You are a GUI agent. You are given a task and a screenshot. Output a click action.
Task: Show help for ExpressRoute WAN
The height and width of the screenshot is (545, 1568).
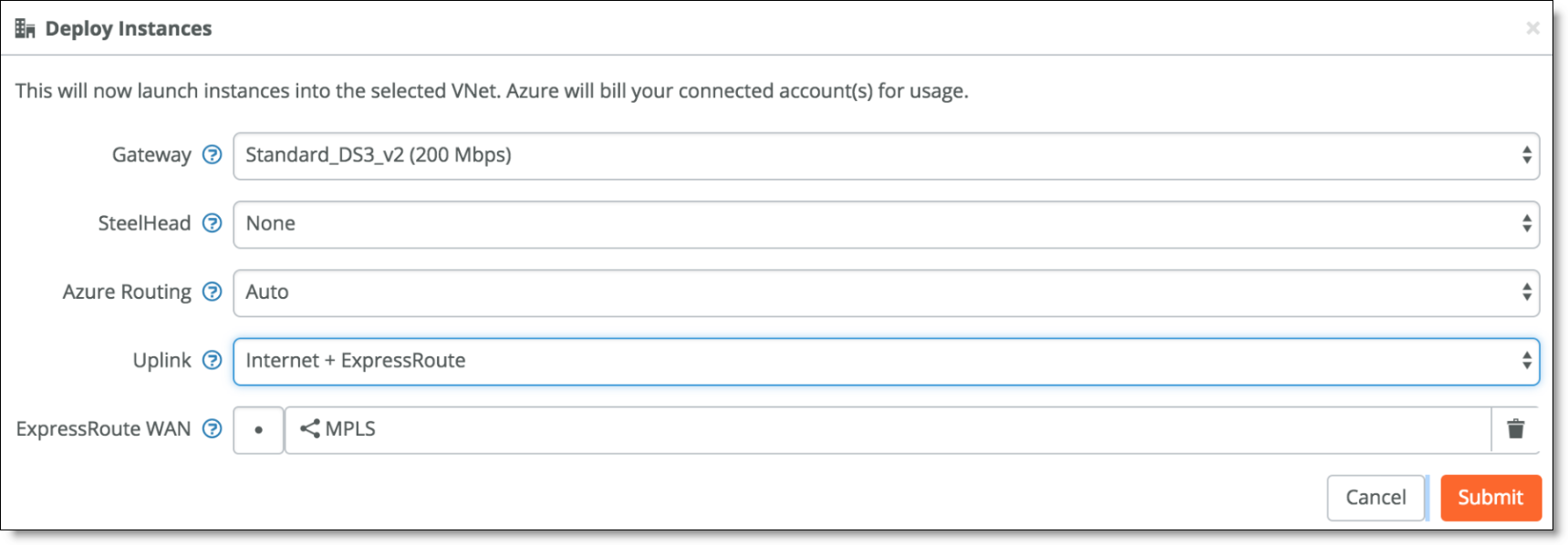(212, 428)
